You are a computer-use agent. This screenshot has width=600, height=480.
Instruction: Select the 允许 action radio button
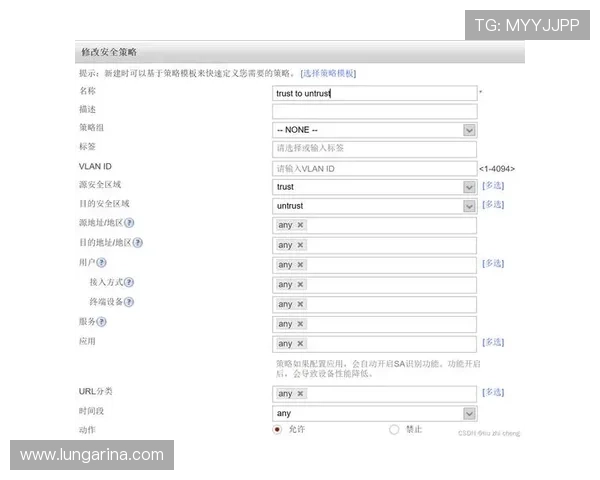click(x=278, y=429)
